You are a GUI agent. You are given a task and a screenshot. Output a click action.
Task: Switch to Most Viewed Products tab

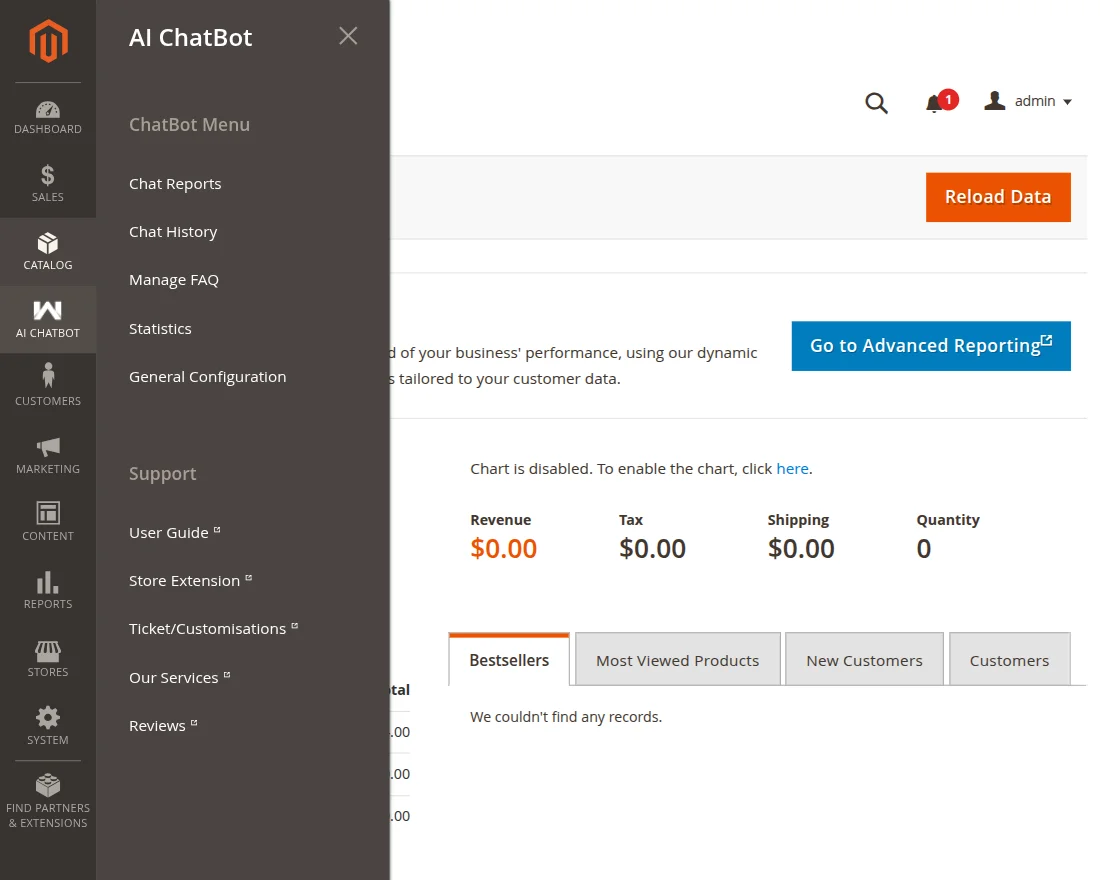click(677, 660)
